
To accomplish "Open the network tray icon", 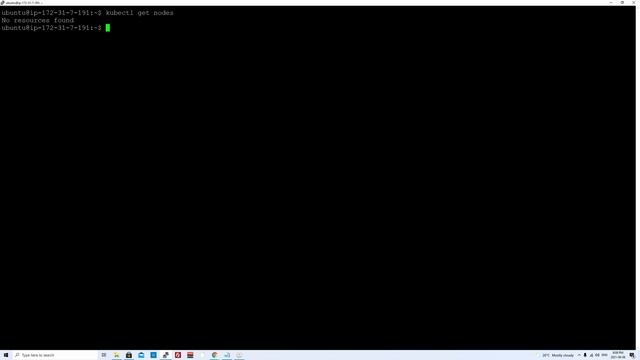I will (591, 356).
